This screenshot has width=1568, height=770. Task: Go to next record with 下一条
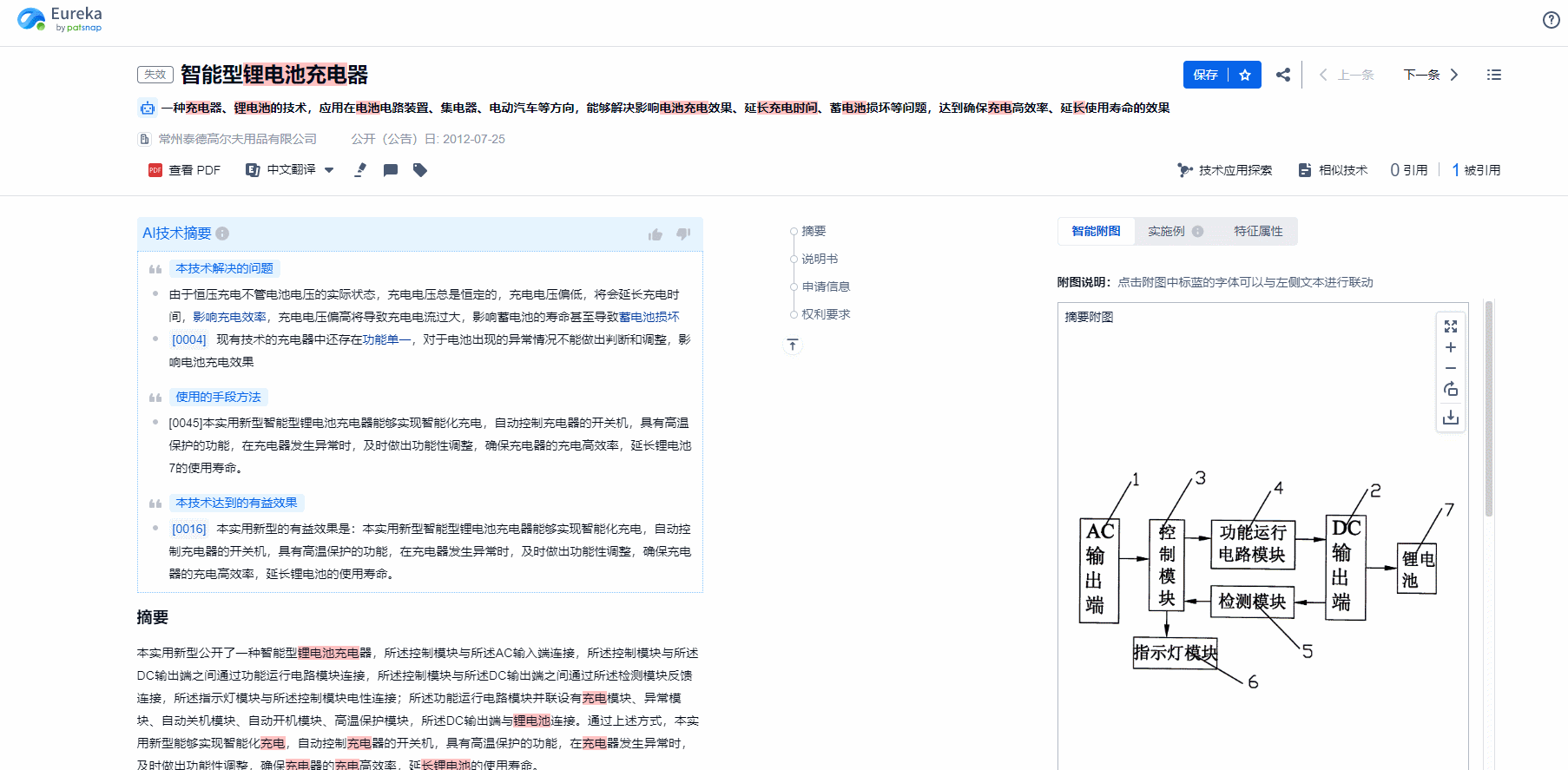1431,75
